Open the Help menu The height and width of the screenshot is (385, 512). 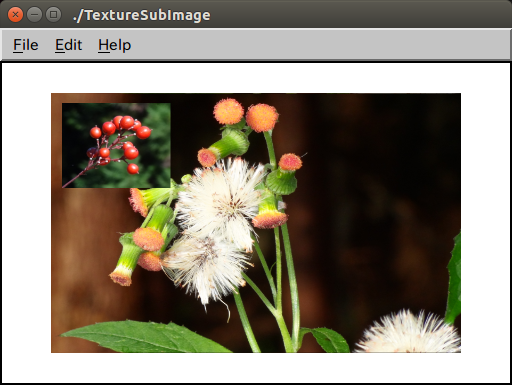[114, 45]
